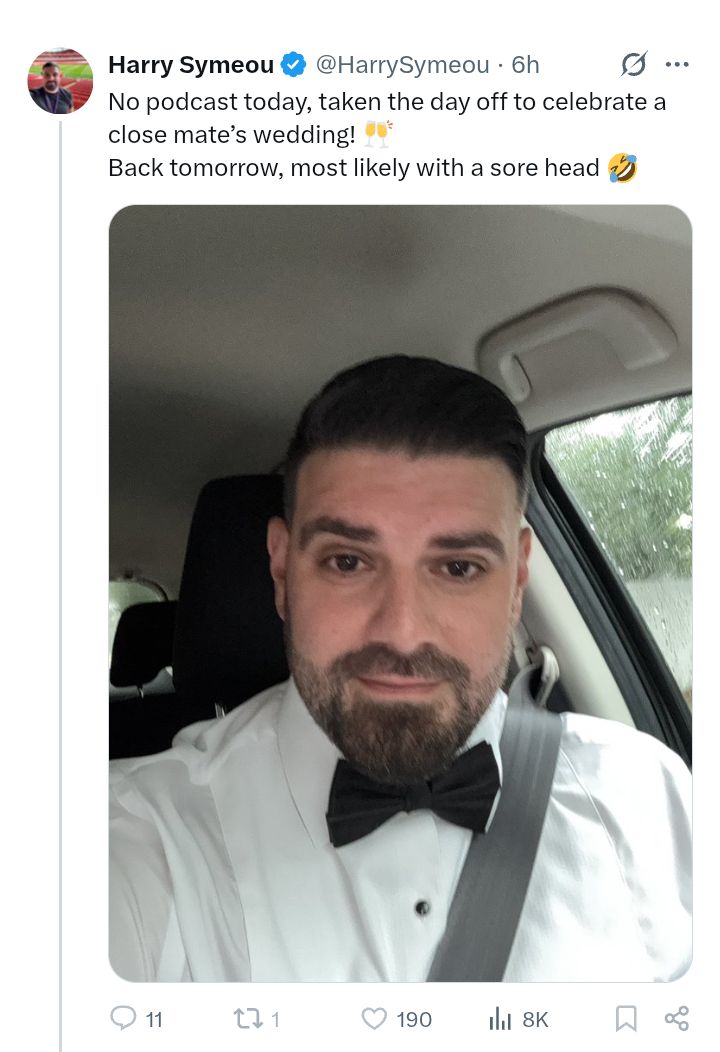Open the three-dot more options menu
Viewport: 720px width, 1052px height.
coord(676,64)
